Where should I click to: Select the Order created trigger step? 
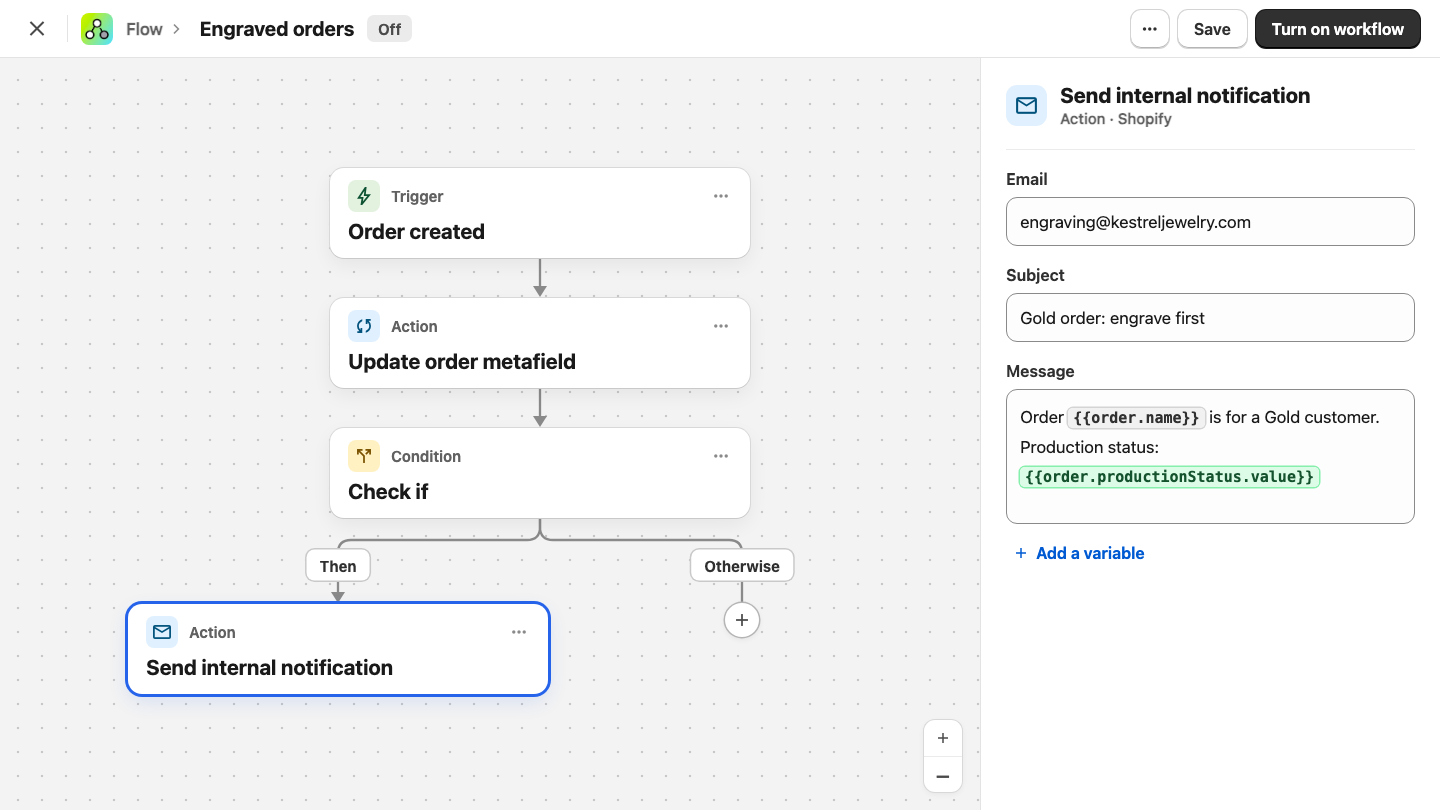tap(540, 213)
